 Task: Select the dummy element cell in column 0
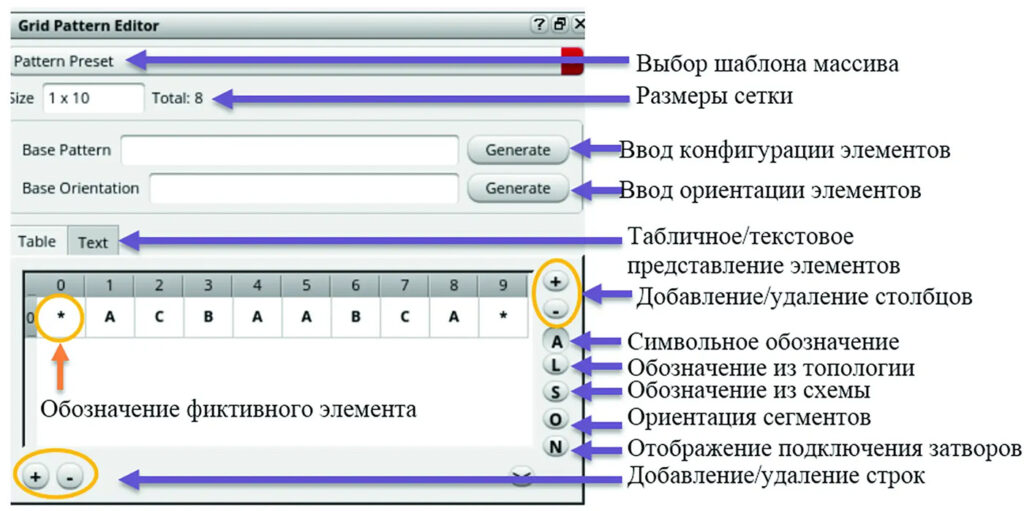pos(61,317)
